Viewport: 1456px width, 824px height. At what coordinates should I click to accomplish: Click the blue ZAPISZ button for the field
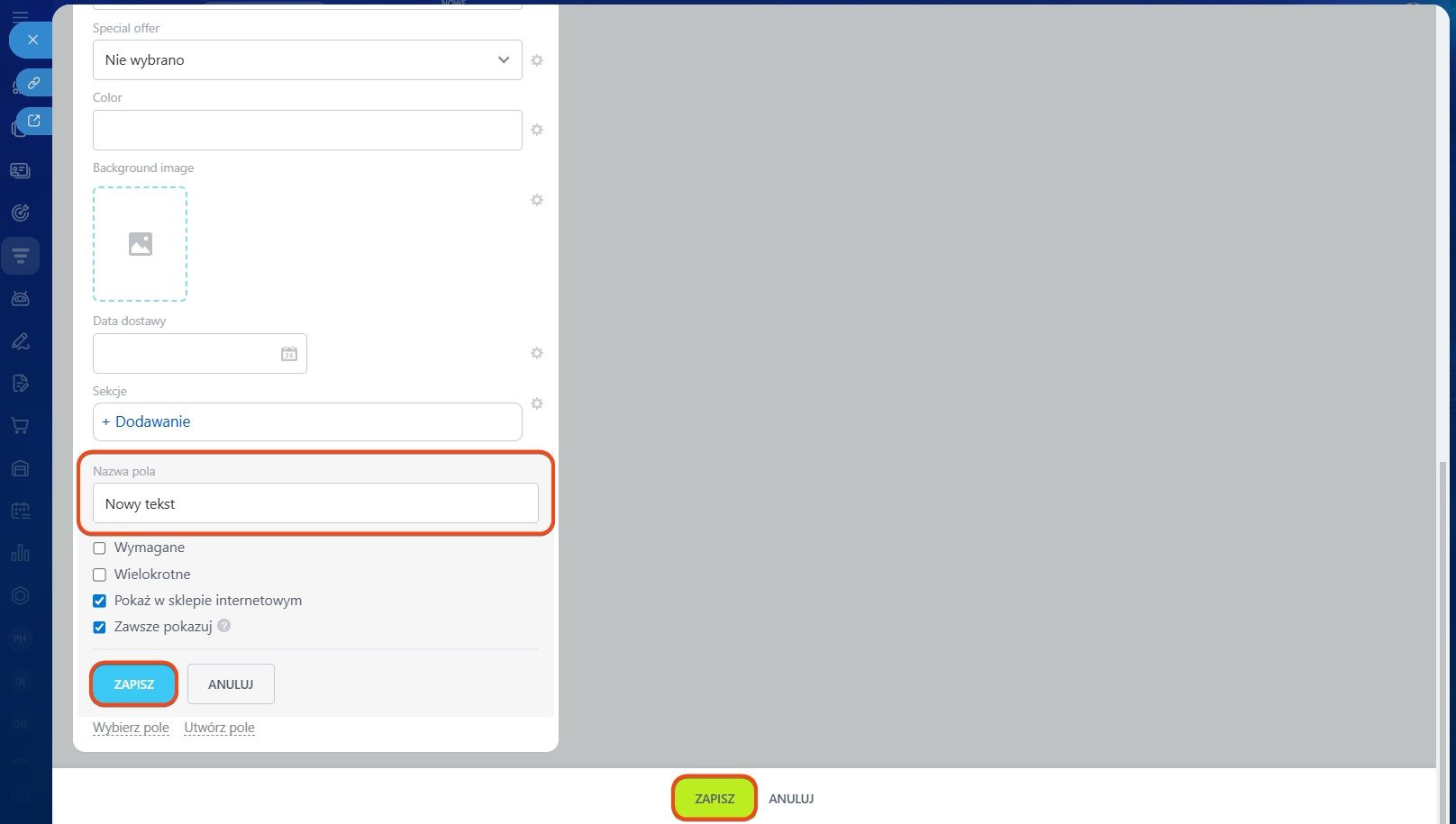click(134, 684)
